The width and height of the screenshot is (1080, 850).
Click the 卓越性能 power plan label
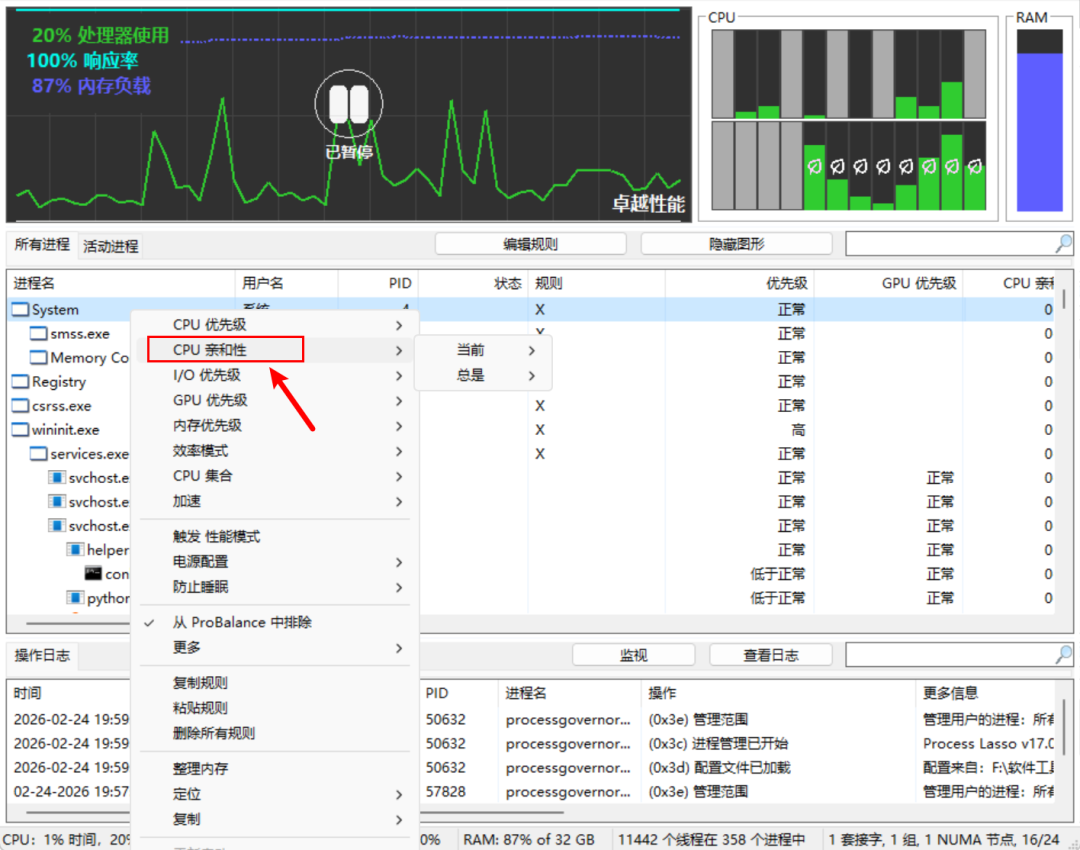point(649,203)
